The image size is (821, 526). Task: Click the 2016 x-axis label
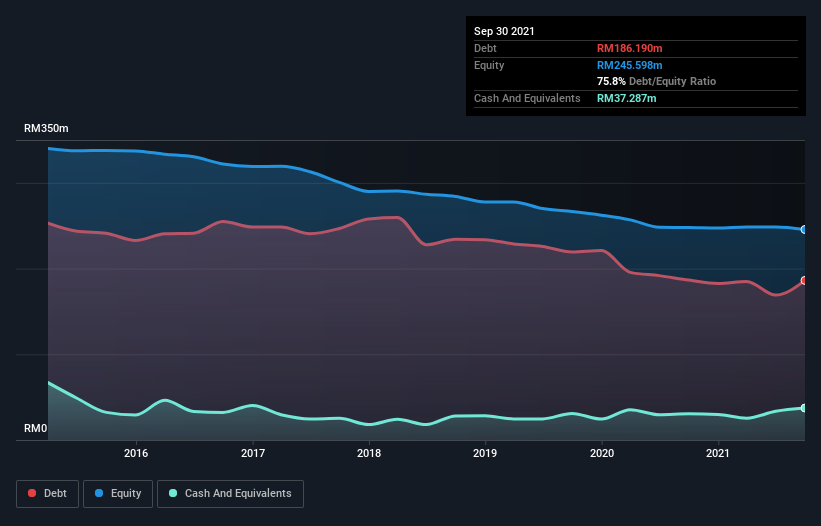(136, 454)
